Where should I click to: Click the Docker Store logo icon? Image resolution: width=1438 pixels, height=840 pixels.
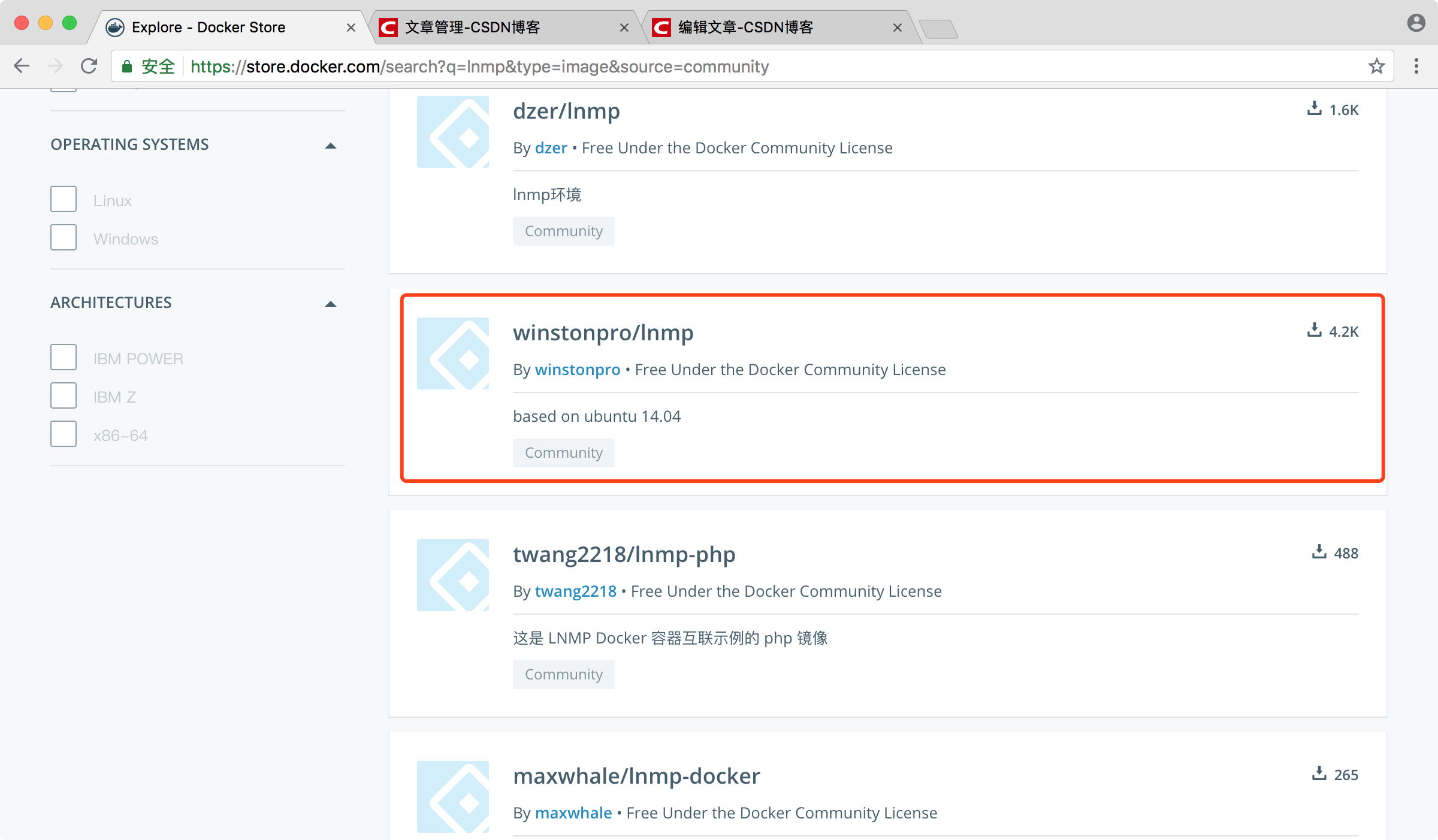point(117,27)
